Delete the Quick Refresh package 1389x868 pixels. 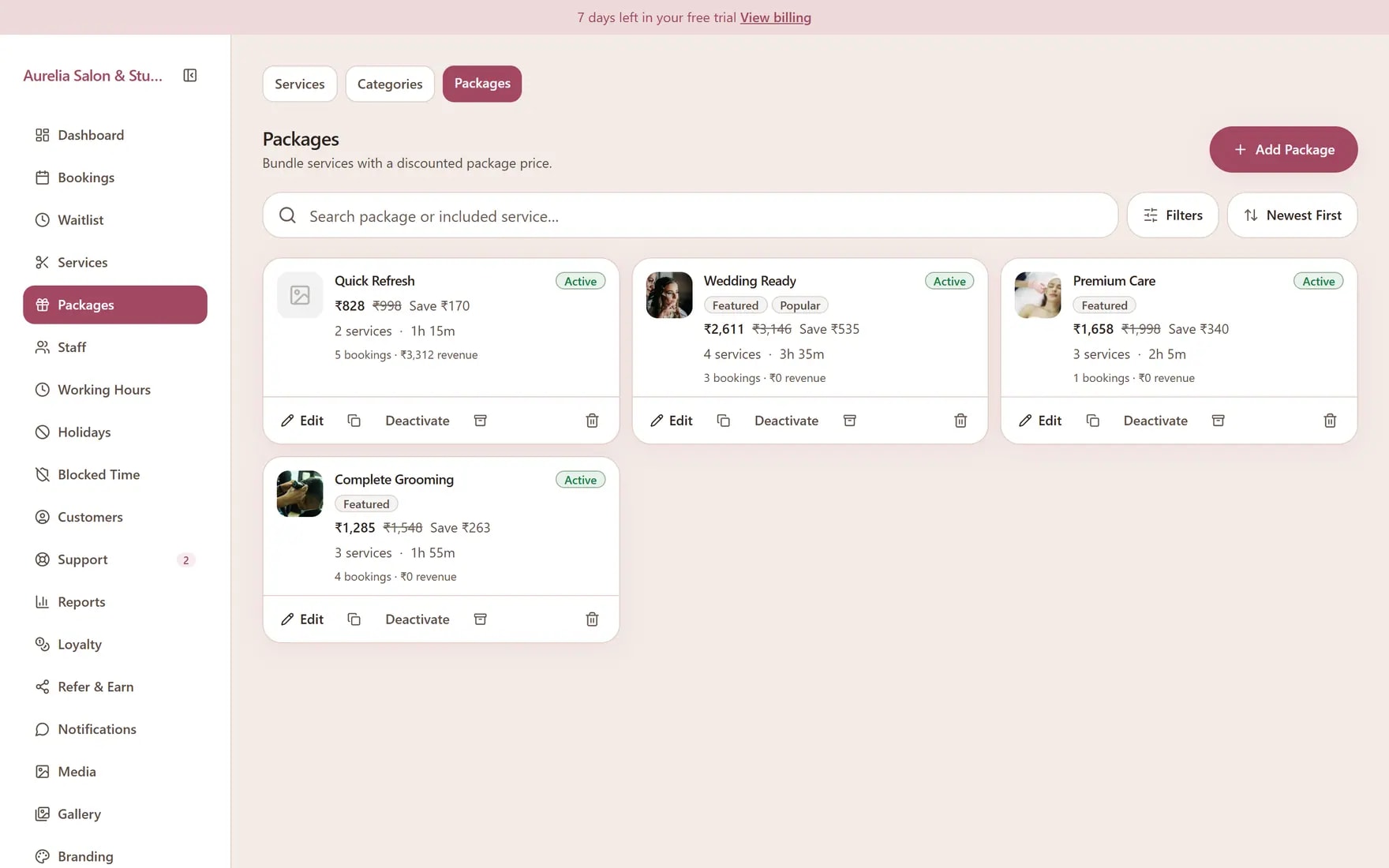click(x=592, y=421)
